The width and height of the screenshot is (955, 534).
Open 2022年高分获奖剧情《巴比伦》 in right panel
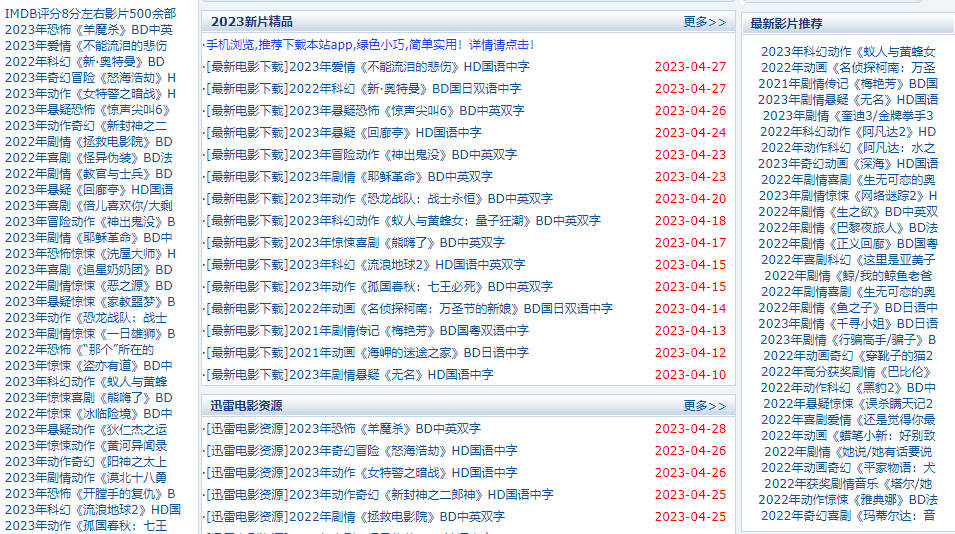pos(848,371)
